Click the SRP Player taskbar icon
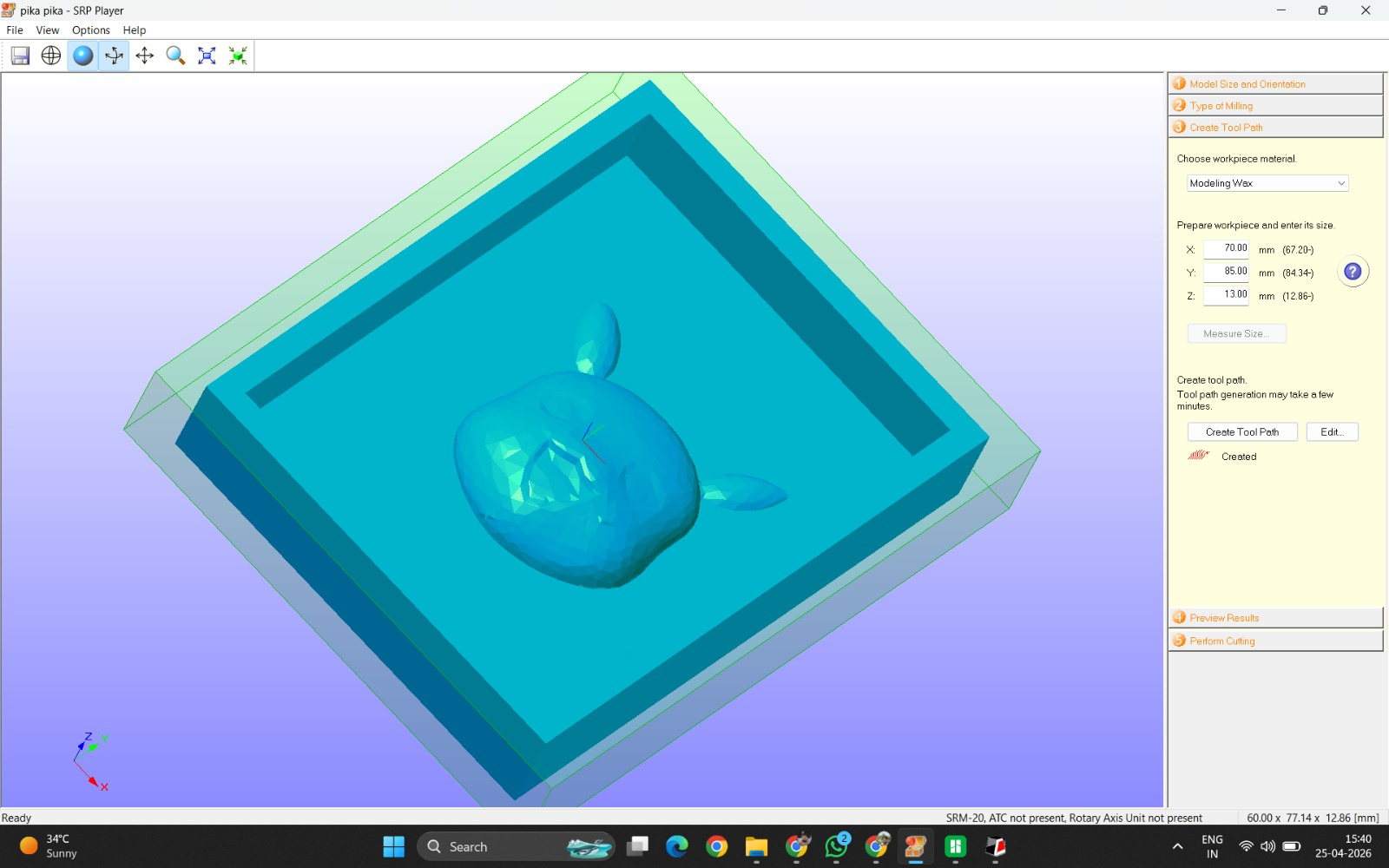 (916, 846)
